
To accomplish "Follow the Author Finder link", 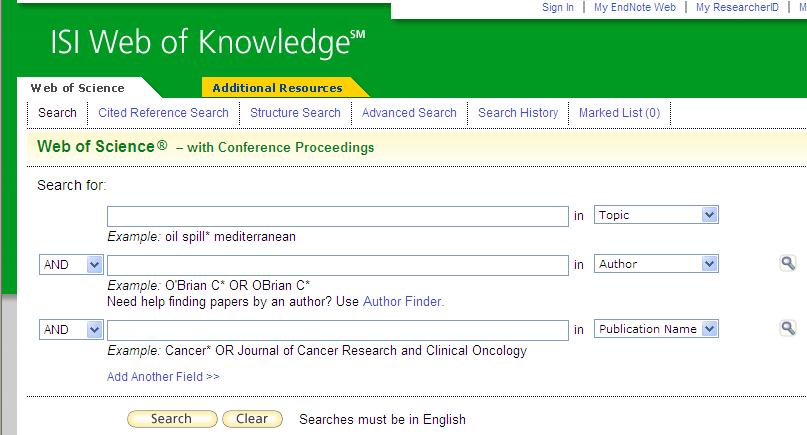I will 402,301.
